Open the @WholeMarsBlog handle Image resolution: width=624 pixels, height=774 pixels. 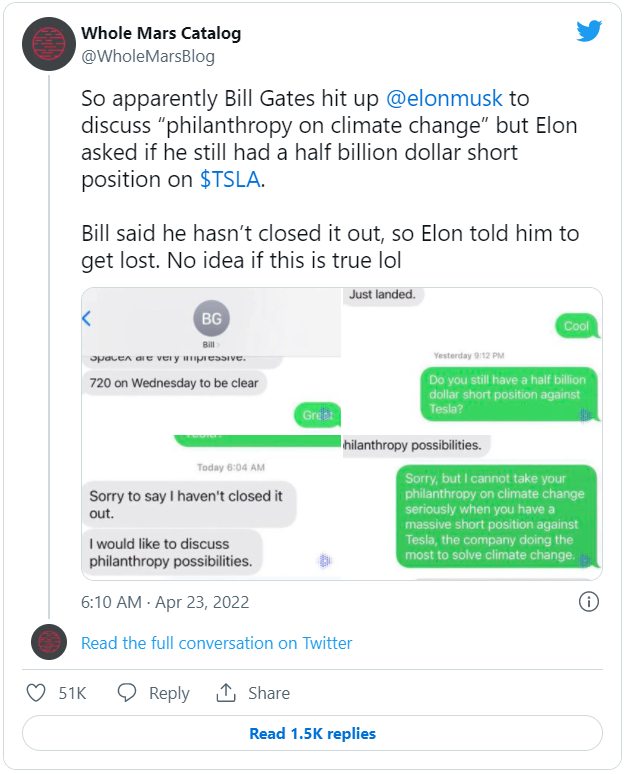pyautogui.click(x=148, y=56)
